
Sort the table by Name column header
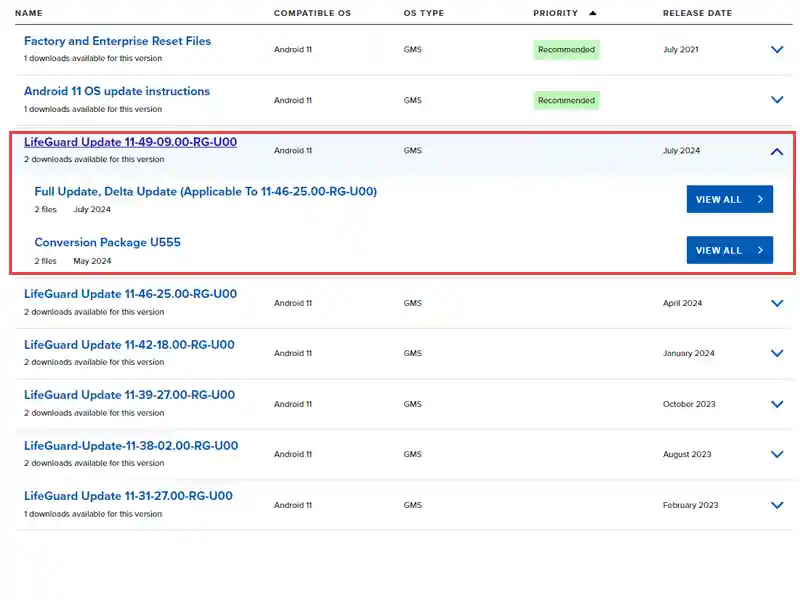click(29, 13)
